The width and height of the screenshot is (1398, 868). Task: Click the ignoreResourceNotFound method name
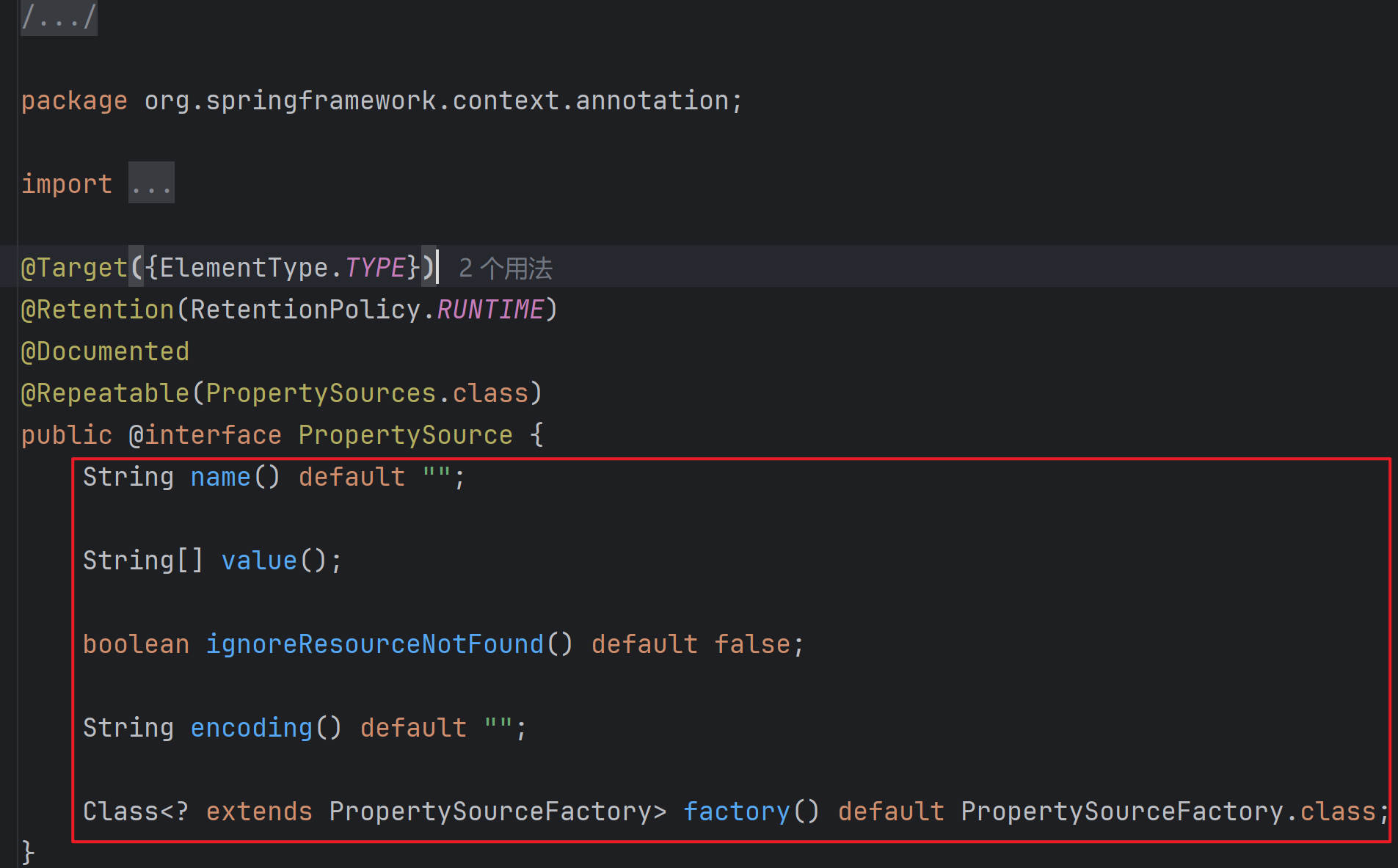coord(374,644)
